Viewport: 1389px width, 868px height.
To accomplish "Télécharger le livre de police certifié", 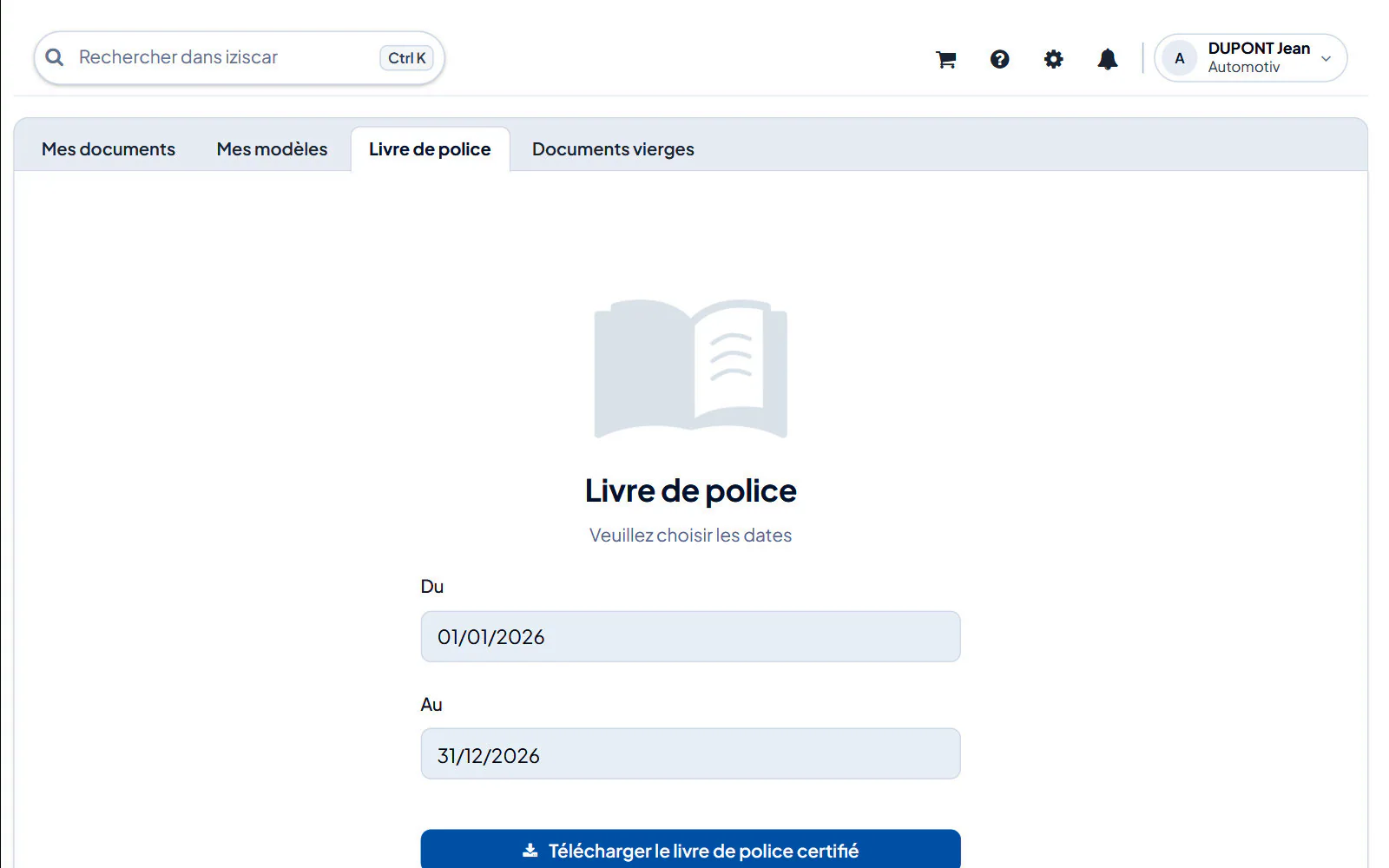I will pos(690,850).
